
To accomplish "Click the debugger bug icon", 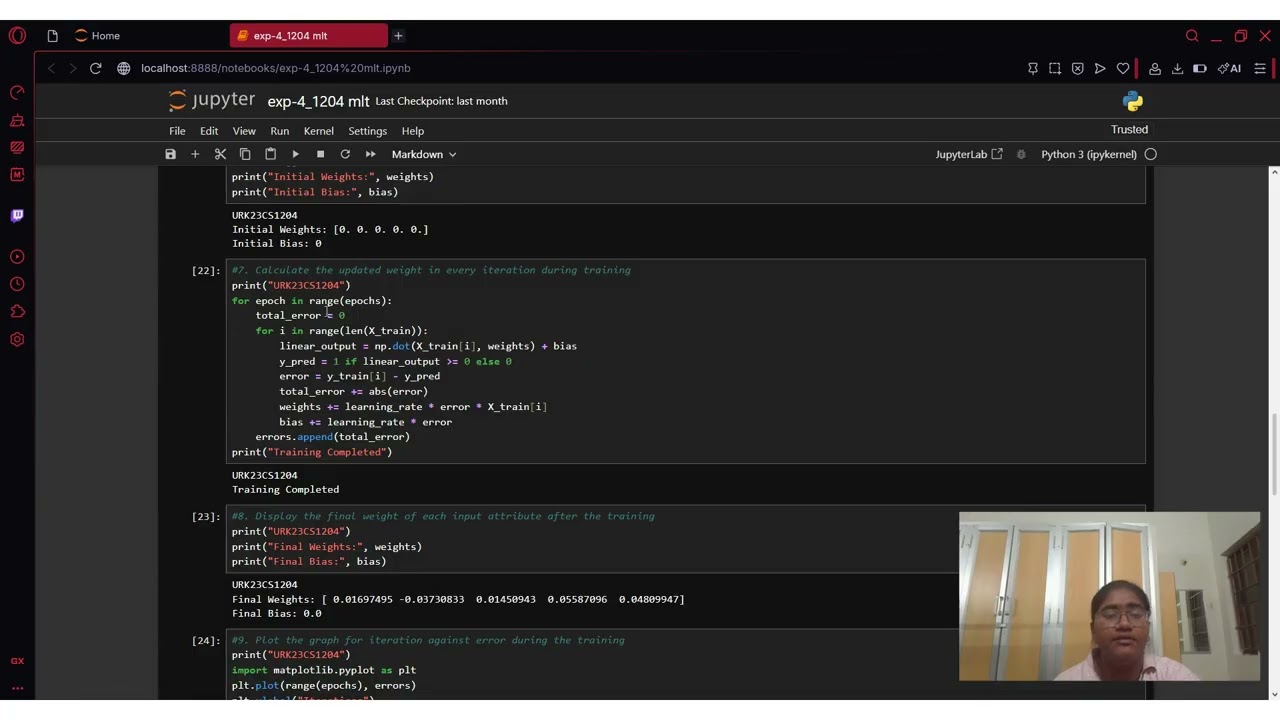I will tap(1021, 154).
